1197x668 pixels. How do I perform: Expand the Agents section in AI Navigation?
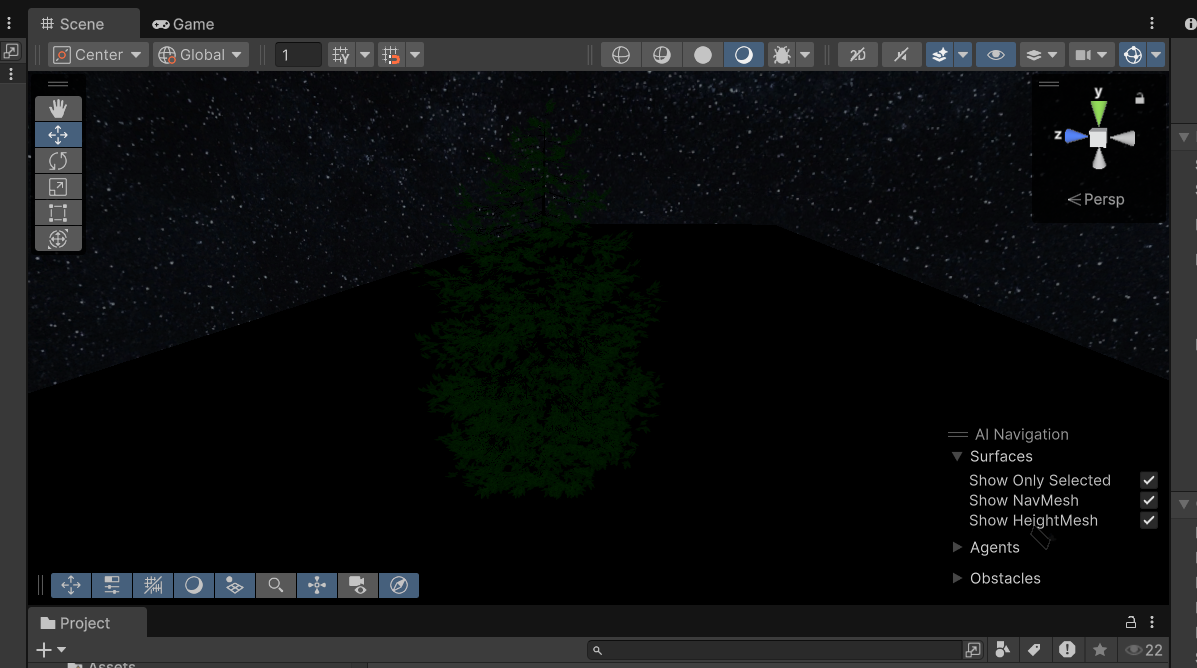tap(957, 547)
